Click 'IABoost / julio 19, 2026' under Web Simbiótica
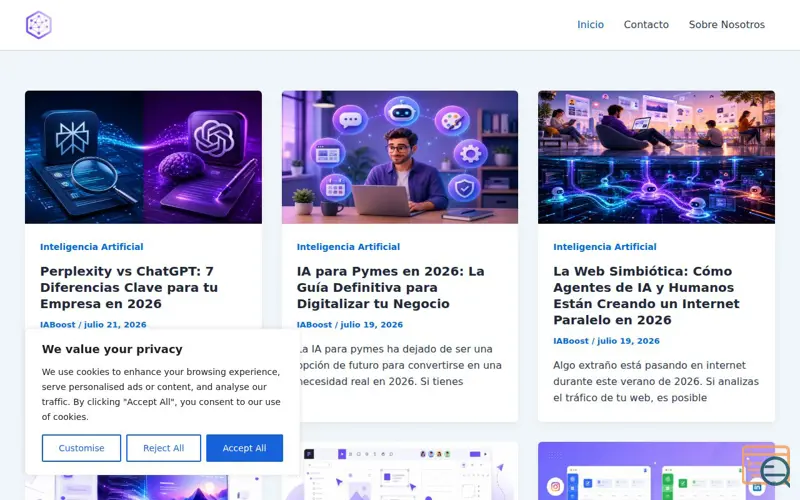The width and height of the screenshot is (800, 500). [x=606, y=341]
